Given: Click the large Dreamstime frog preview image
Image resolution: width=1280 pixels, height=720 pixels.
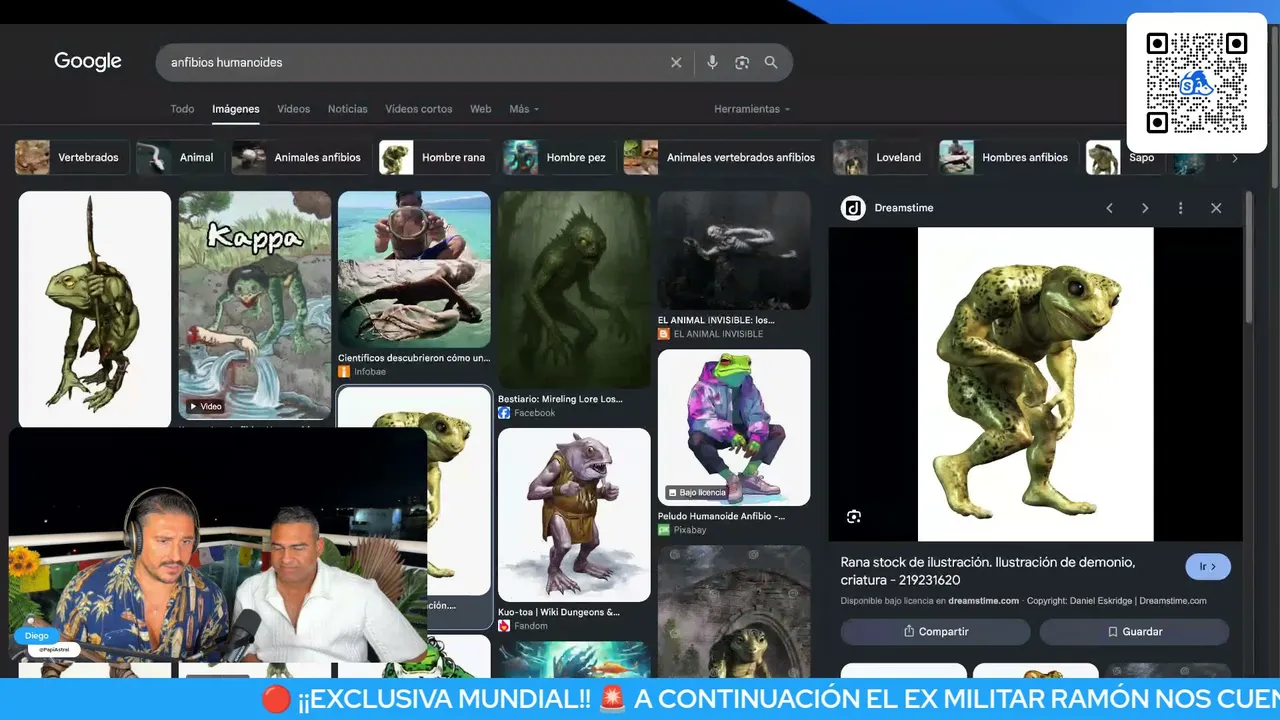Looking at the screenshot, I should (x=1036, y=384).
